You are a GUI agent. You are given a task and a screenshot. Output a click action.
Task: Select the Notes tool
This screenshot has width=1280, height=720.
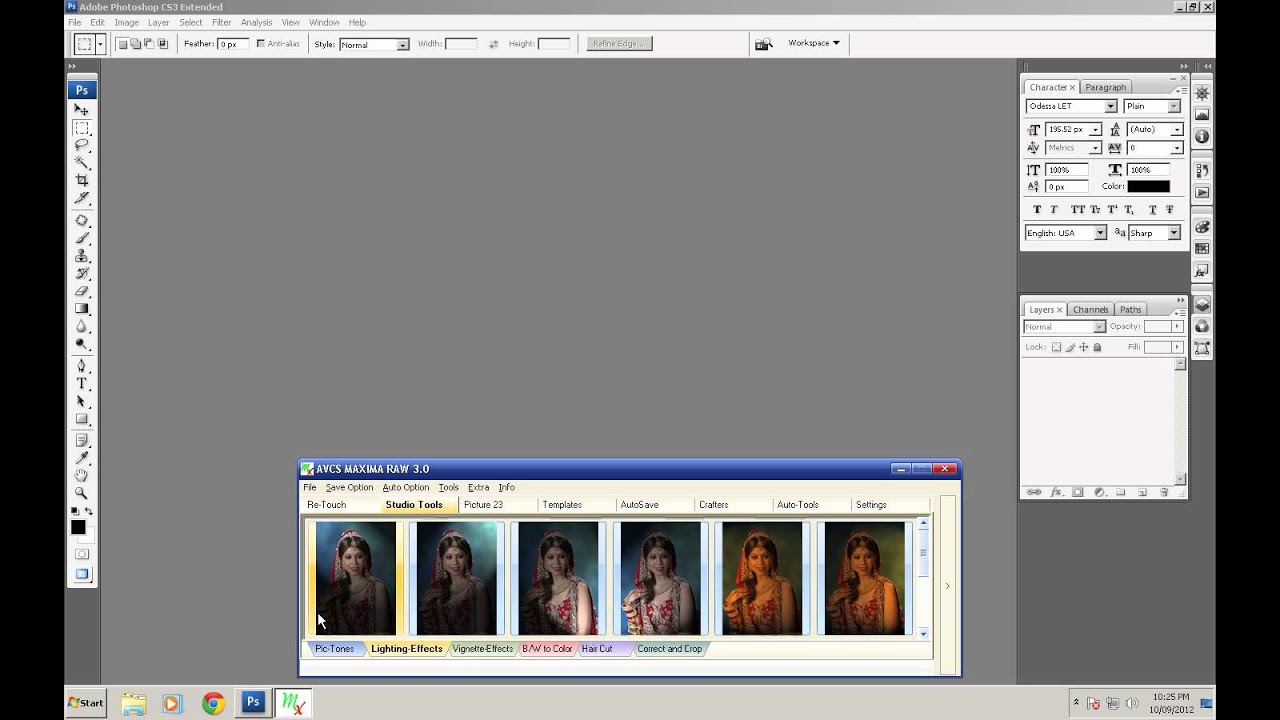pyautogui.click(x=82, y=440)
